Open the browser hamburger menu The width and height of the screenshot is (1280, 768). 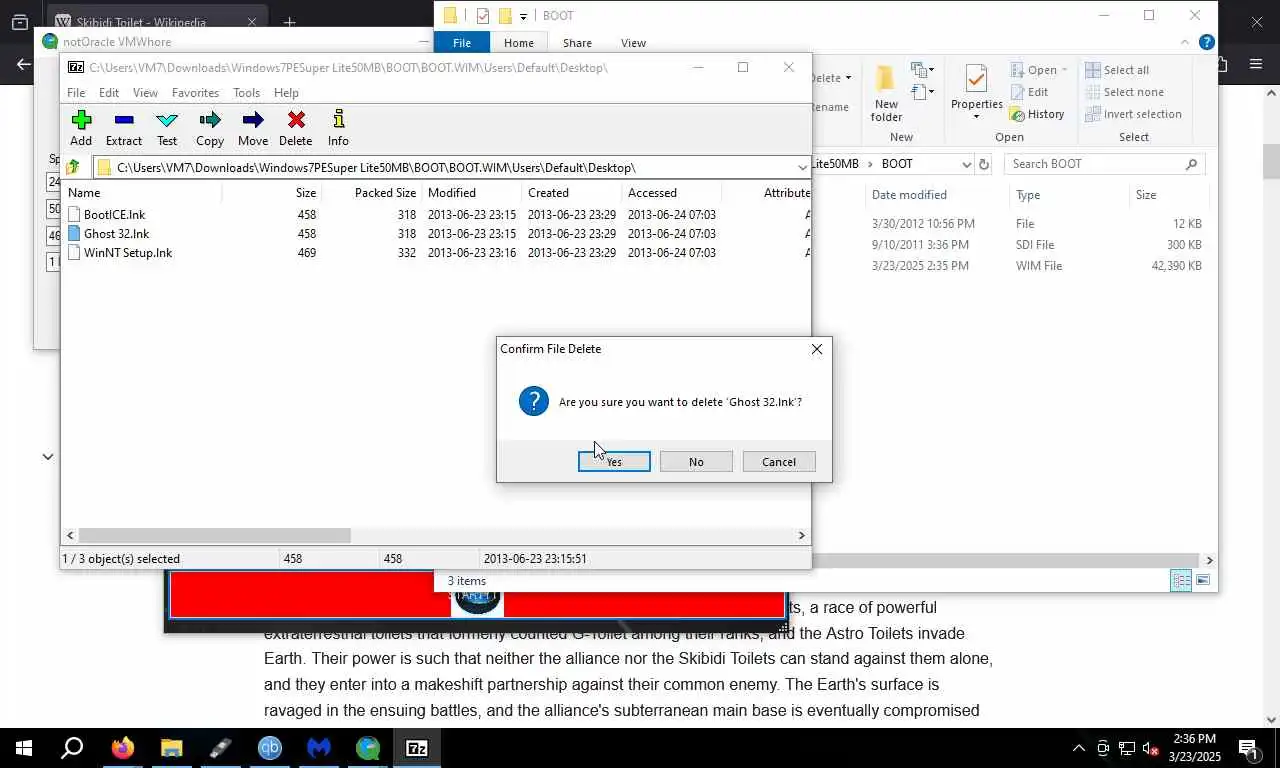click(x=1256, y=64)
